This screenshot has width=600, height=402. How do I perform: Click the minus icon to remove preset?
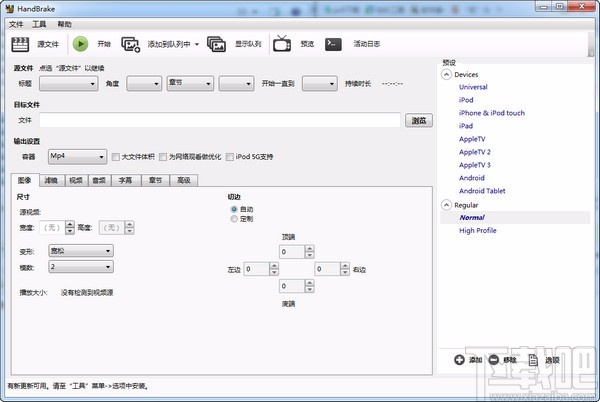tap(494, 360)
